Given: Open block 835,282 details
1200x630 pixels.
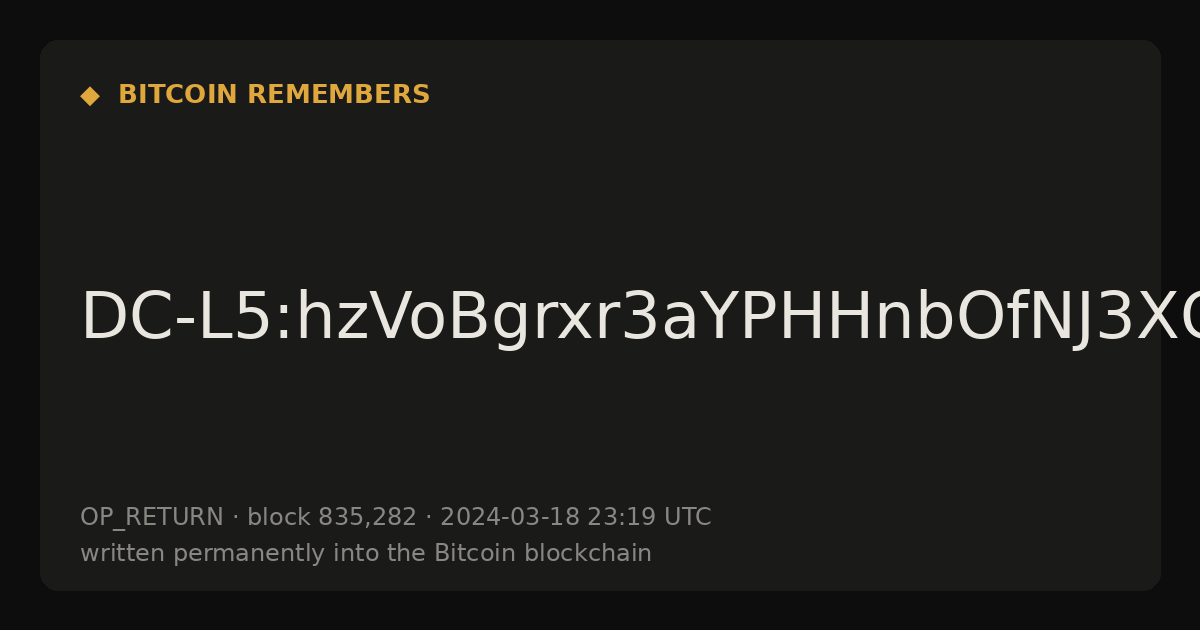Looking at the screenshot, I should (x=332, y=518).
